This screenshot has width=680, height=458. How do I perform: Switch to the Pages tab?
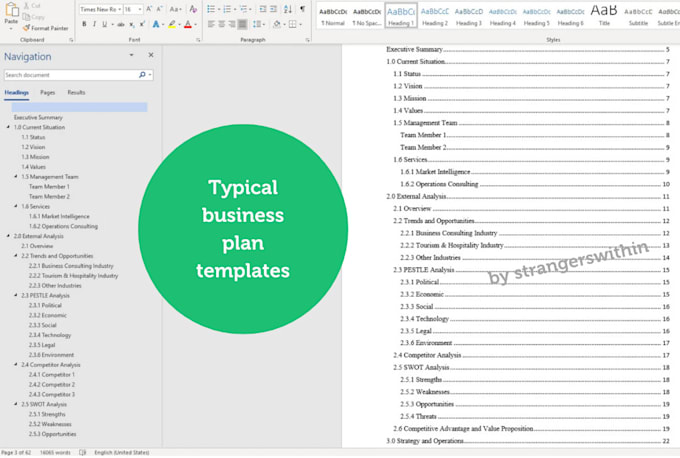(48, 92)
